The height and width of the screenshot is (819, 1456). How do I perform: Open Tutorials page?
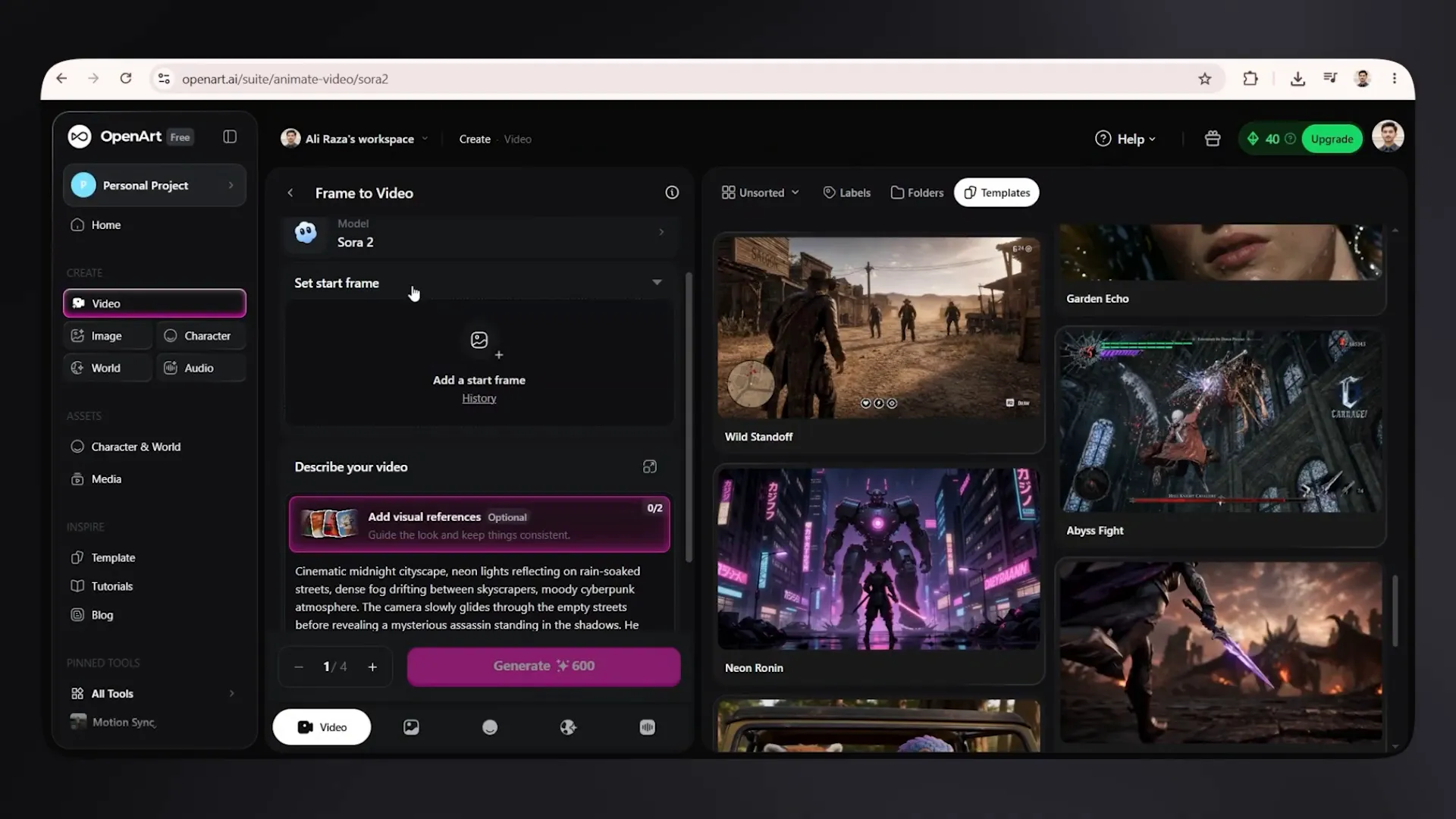pyautogui.click(x=111, y=586)
